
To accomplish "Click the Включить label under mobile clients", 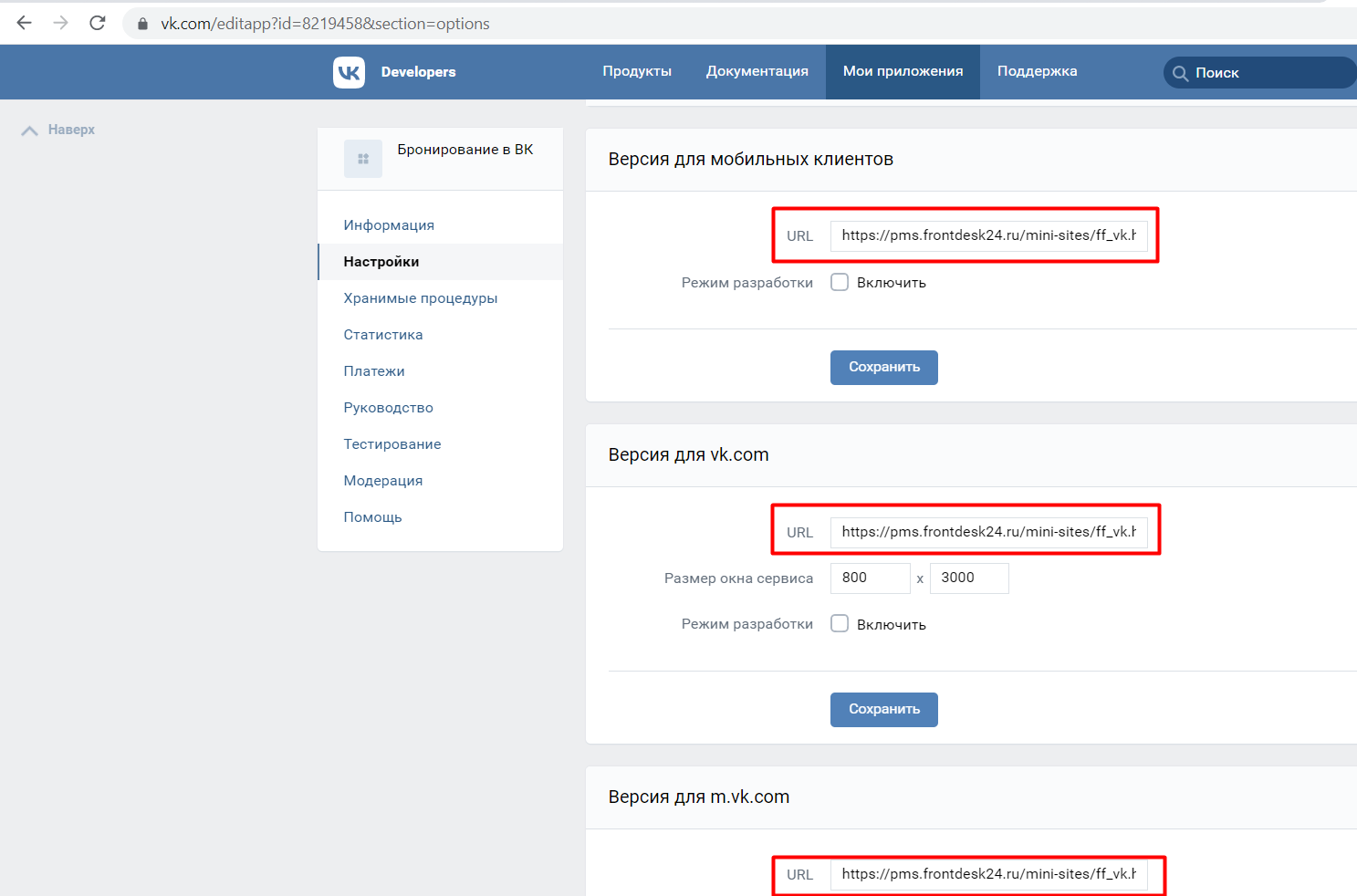I will click(x=892, y=283).
